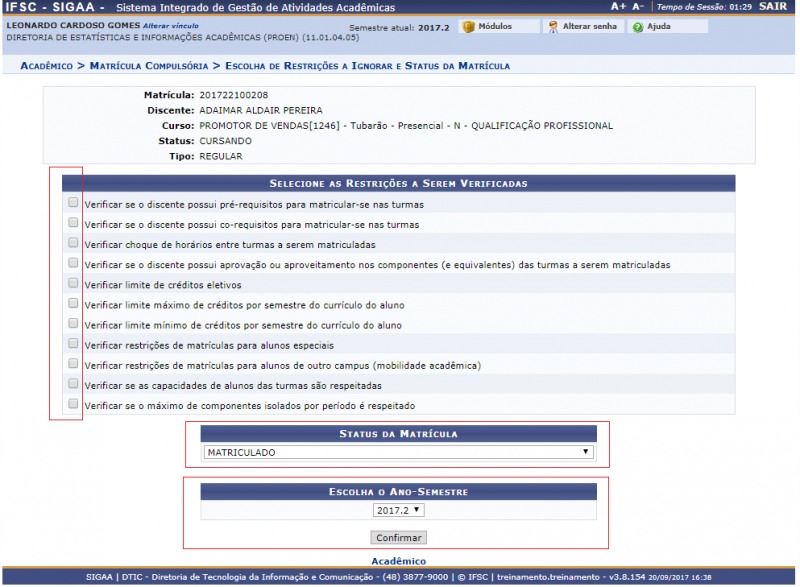Image resolution: width=800 pixels, height=587 pixels.
Task: Toggle limite de créditos eletivos checkbox
Action: coord(72,283)
